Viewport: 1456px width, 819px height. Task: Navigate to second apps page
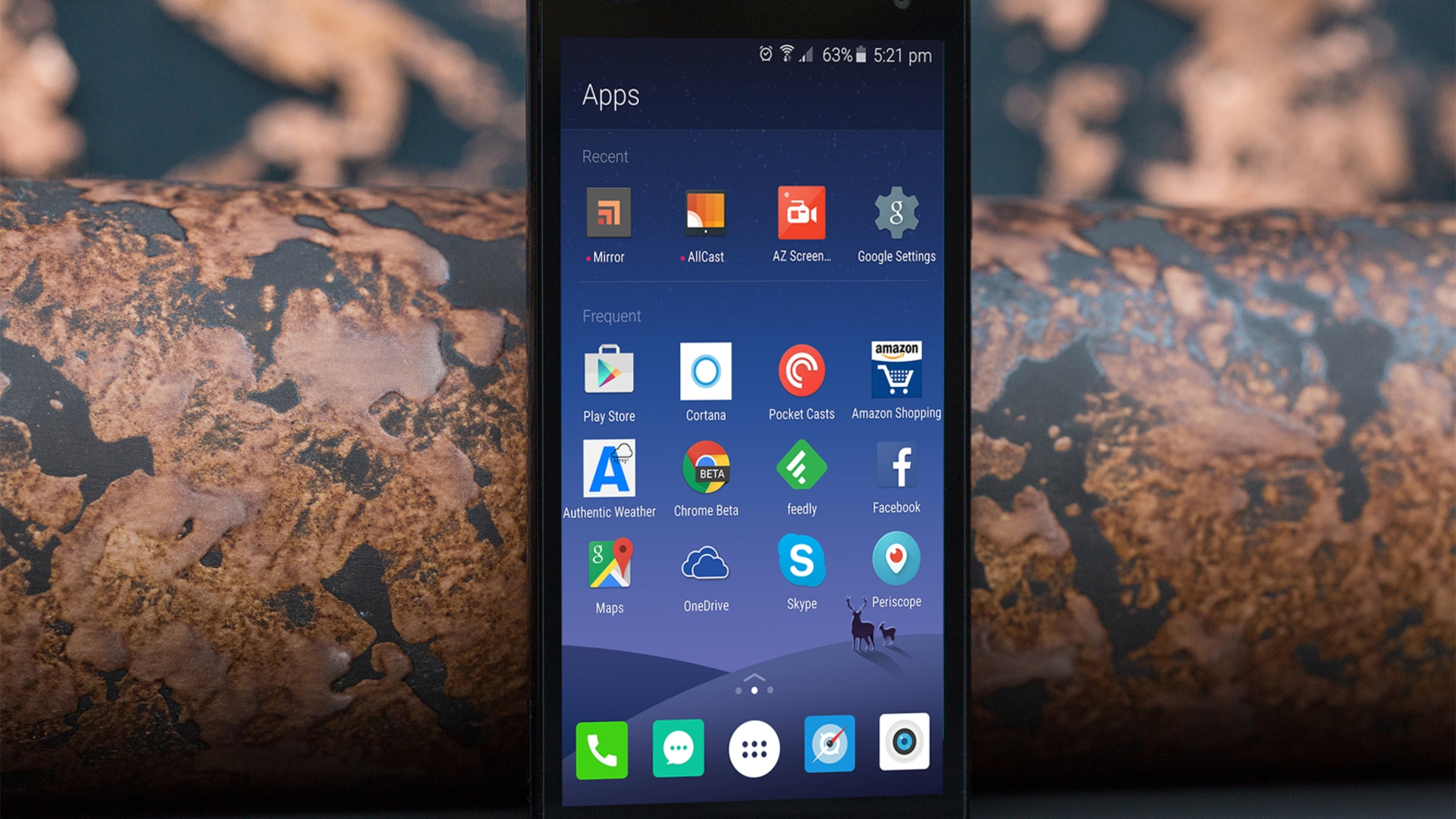(x=769, y=691)
